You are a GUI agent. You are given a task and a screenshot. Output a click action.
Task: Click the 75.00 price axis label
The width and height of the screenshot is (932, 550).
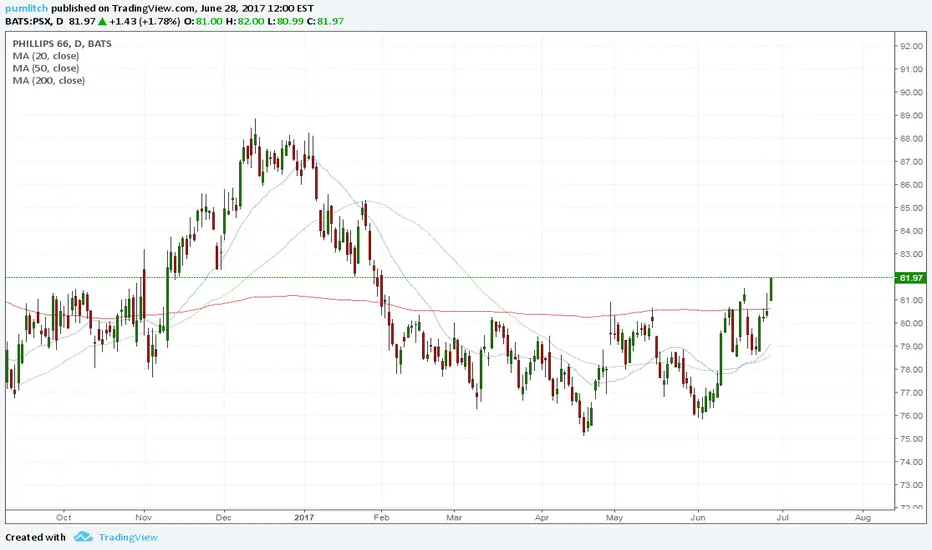[x=911, y=439]
